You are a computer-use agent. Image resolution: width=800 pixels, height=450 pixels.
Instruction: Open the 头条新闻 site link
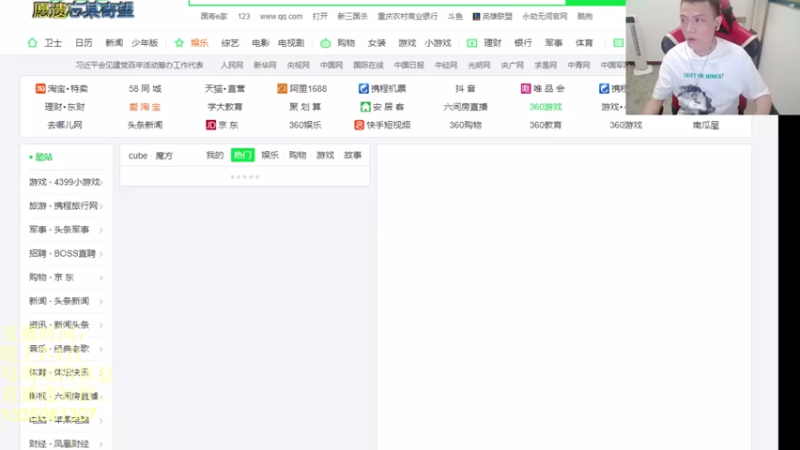coord(145,125)
